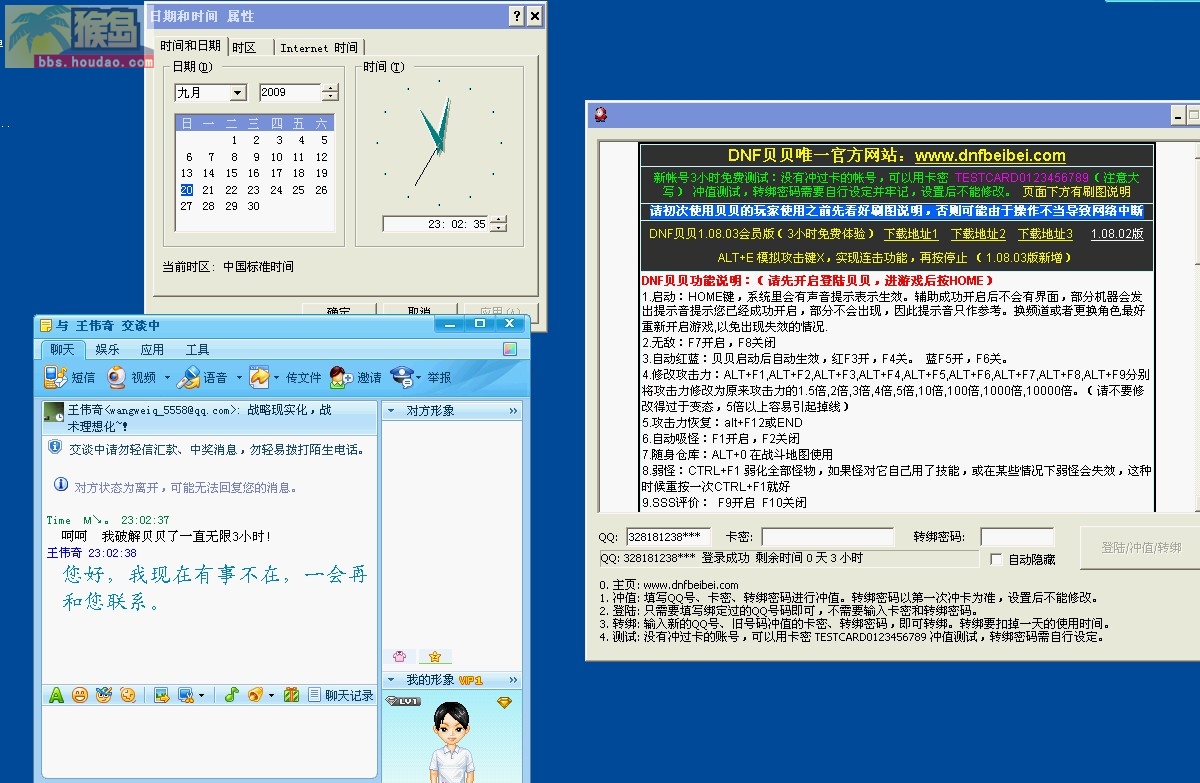Enable the 自动隐藏 checkbox
The image size is (1200, 783).
pyautogui.click(x=996, y=559)
